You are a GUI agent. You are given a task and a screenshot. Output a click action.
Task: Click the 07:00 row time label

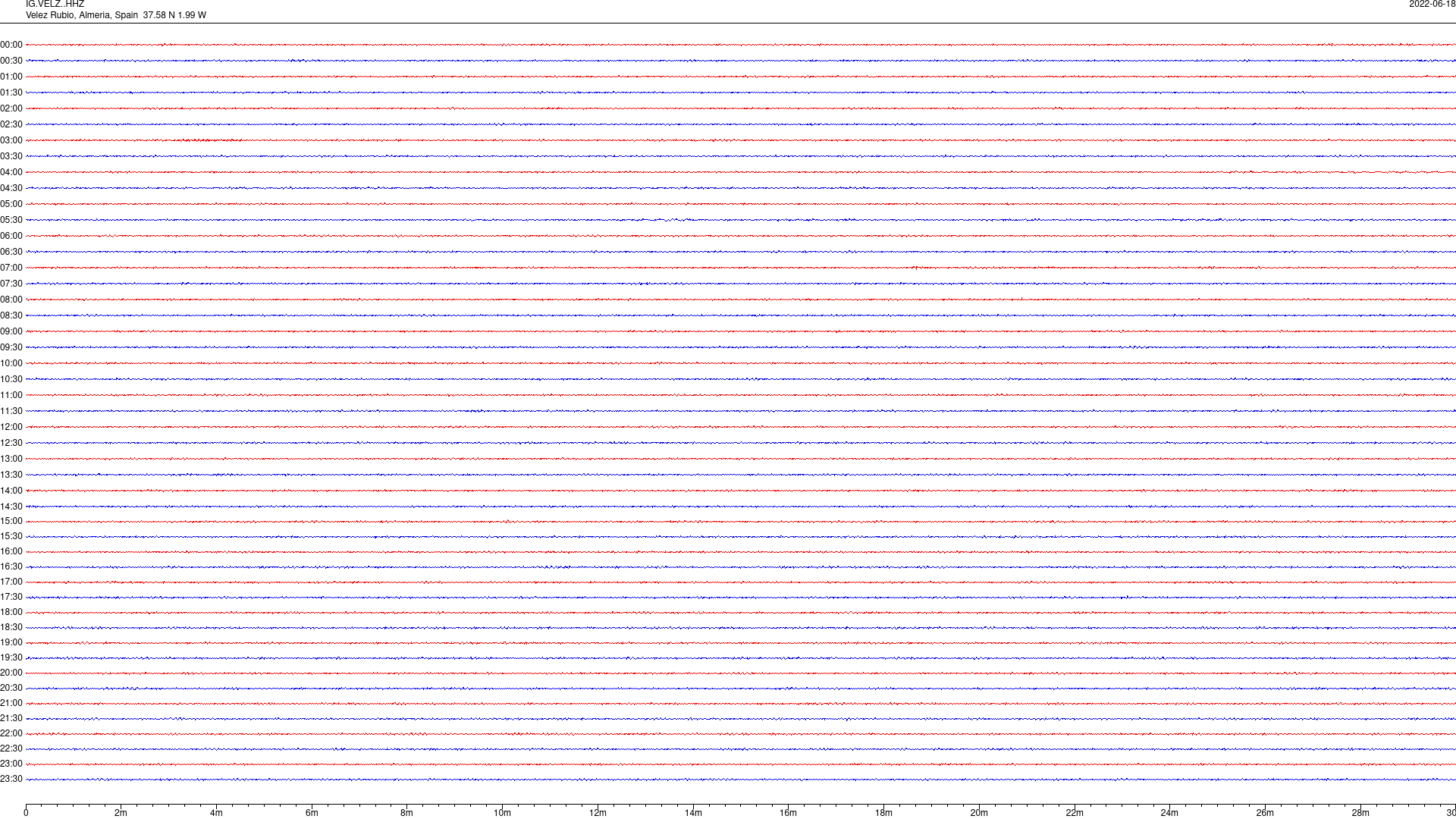11,268
